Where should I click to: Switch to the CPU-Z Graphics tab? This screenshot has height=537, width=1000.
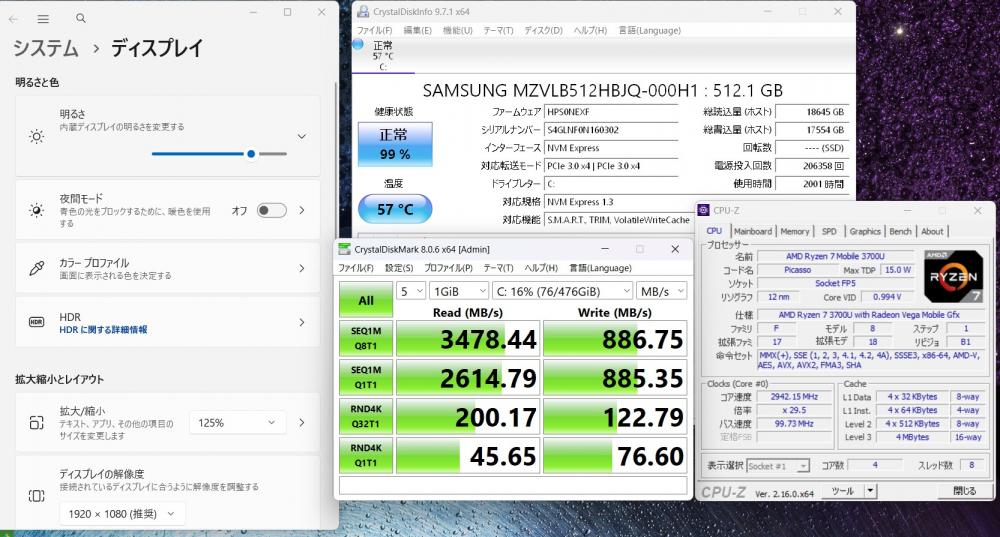865,232
